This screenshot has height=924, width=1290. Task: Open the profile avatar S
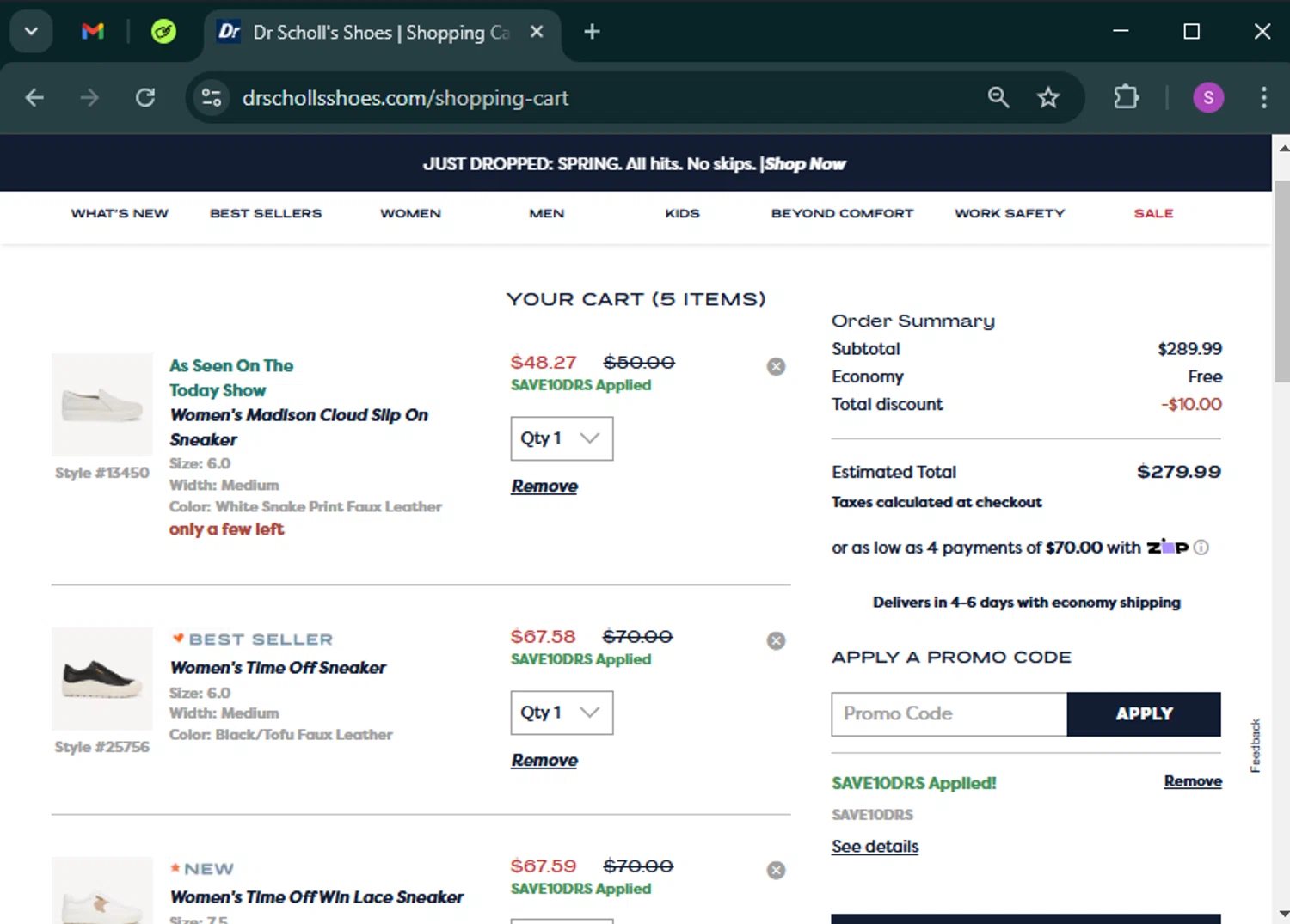(1208, 98)
